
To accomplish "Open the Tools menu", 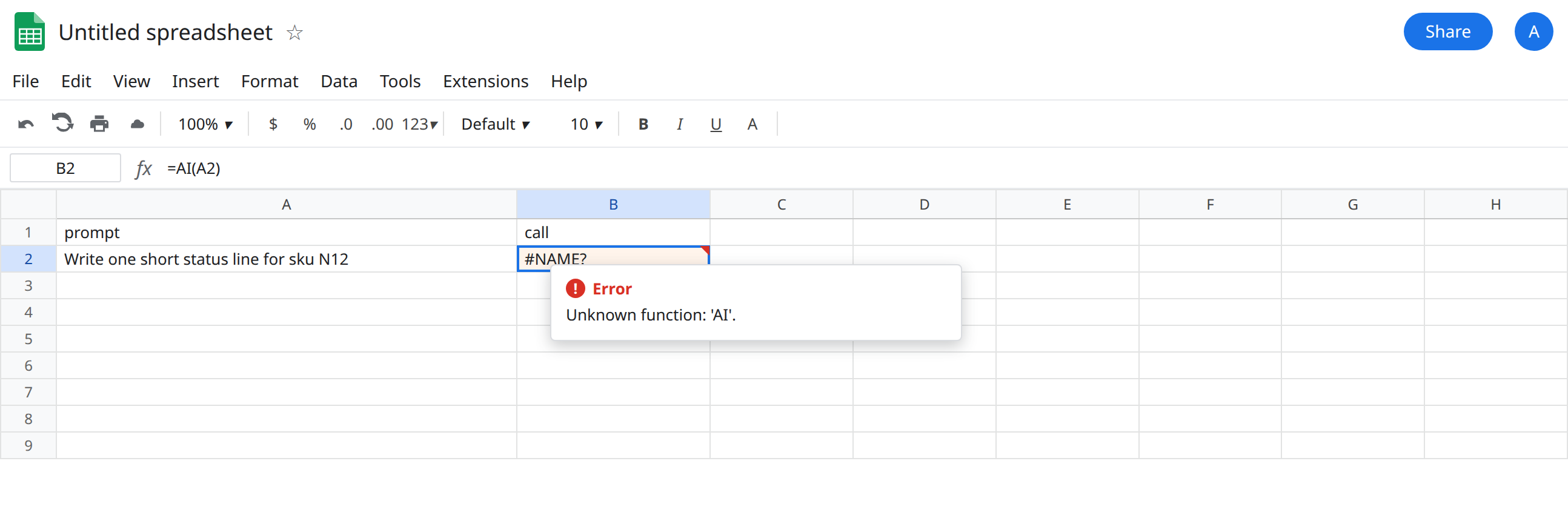I will click(400, 81).
